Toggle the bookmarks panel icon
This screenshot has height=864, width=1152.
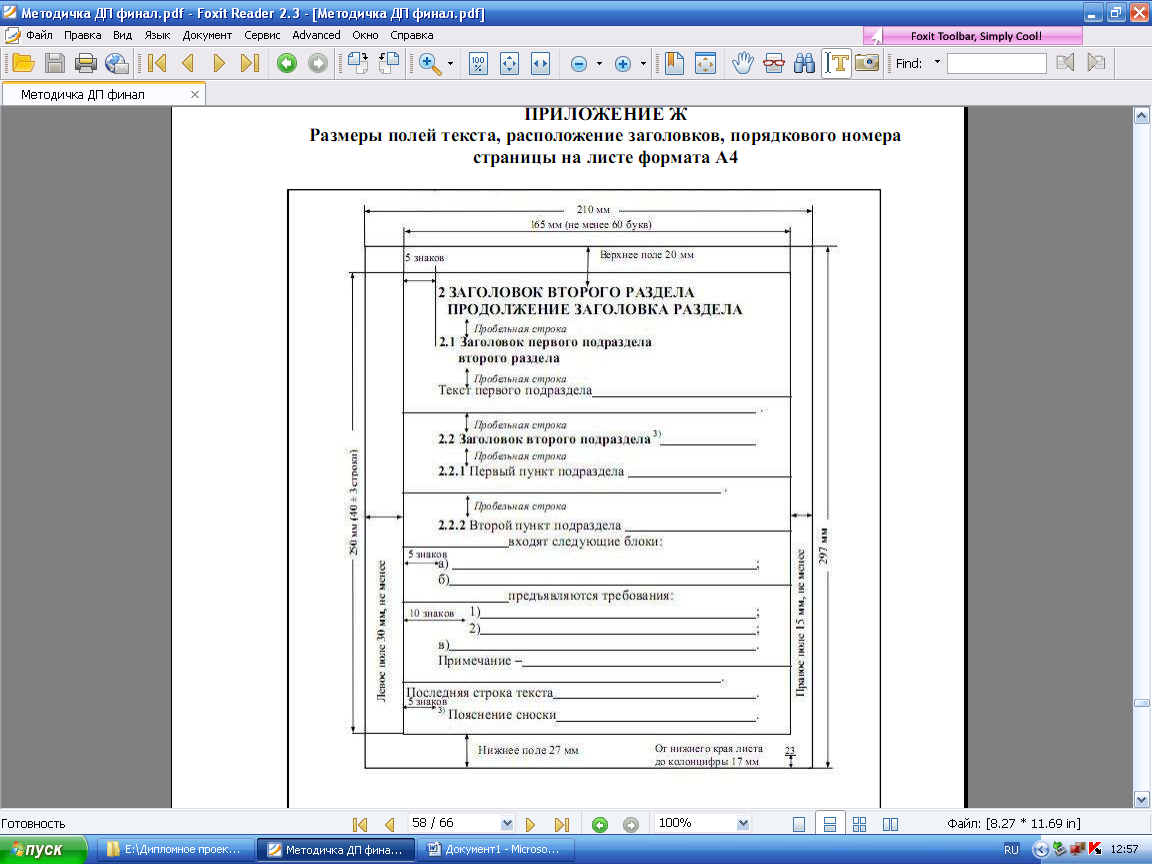pos(674,64)
